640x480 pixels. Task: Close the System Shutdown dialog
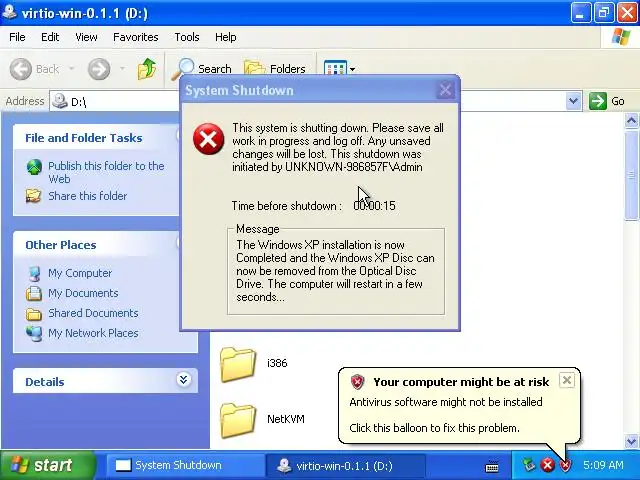(x=445, y=90)
